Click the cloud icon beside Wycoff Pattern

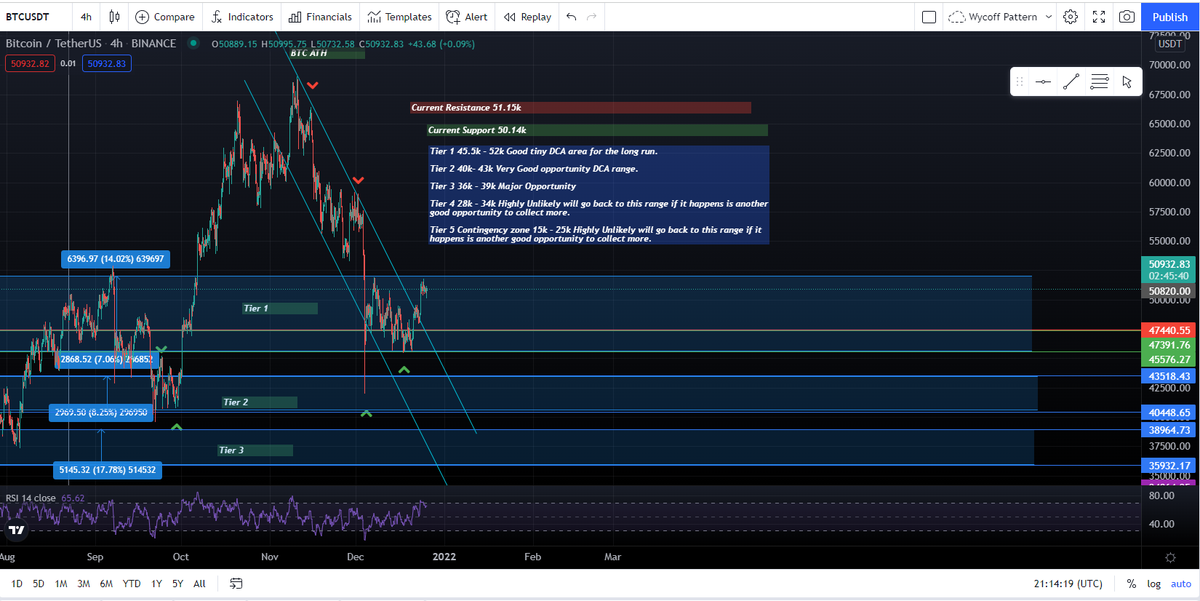957,17
